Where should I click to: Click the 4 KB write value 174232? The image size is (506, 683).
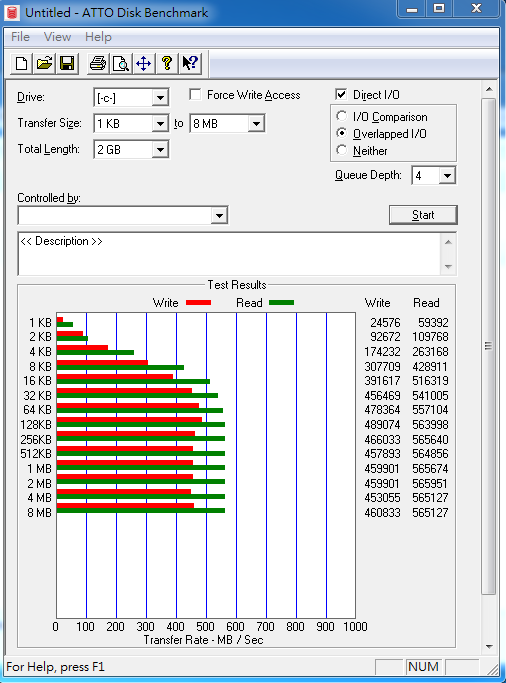(382, 352)
